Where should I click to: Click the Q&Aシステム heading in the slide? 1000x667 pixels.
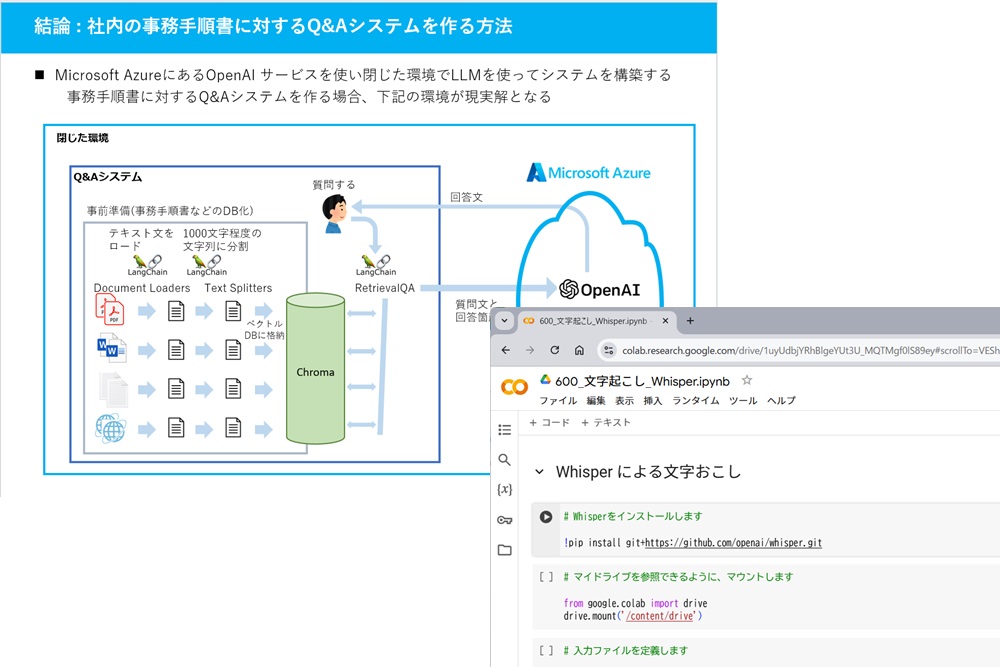click(x=108, y=177)
